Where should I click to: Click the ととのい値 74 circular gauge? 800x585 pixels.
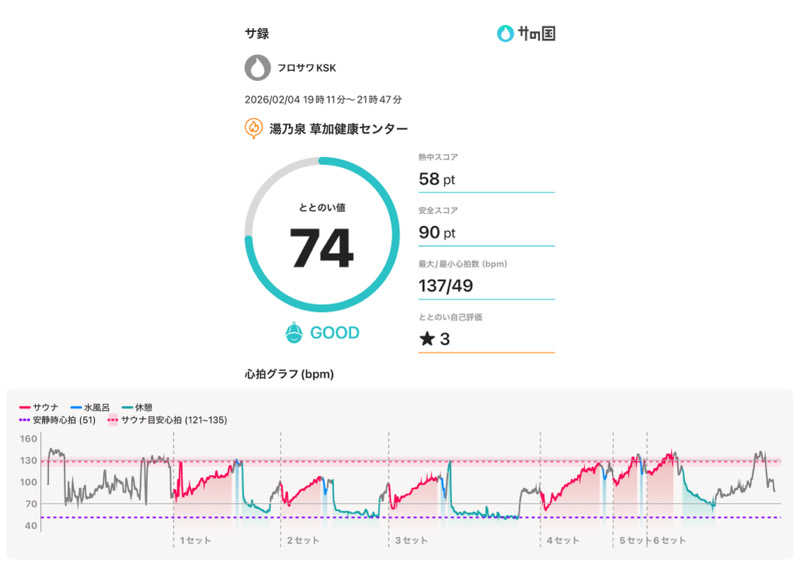[321, 234]
